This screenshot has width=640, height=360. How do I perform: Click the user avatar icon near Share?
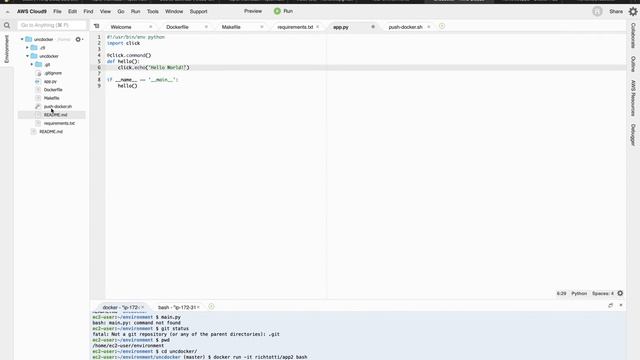coord(597,11)
